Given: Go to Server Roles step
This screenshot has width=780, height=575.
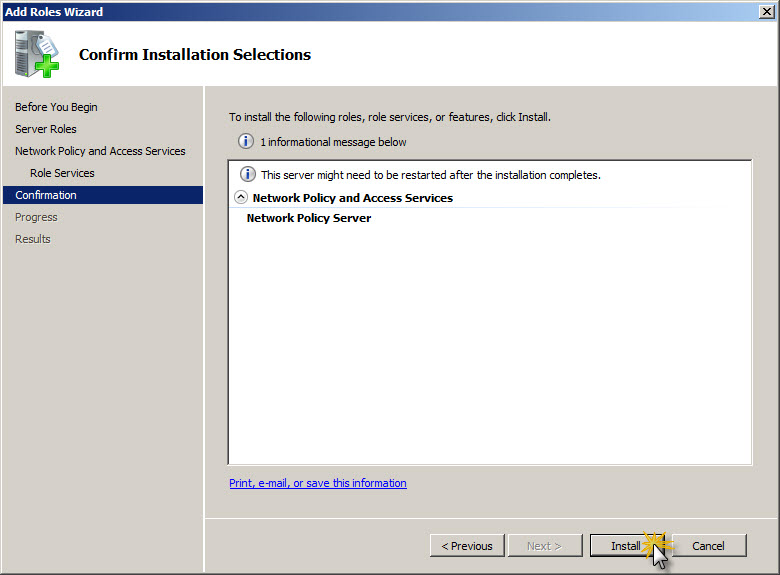Looking at the screenshot, I should pos(46,129).
